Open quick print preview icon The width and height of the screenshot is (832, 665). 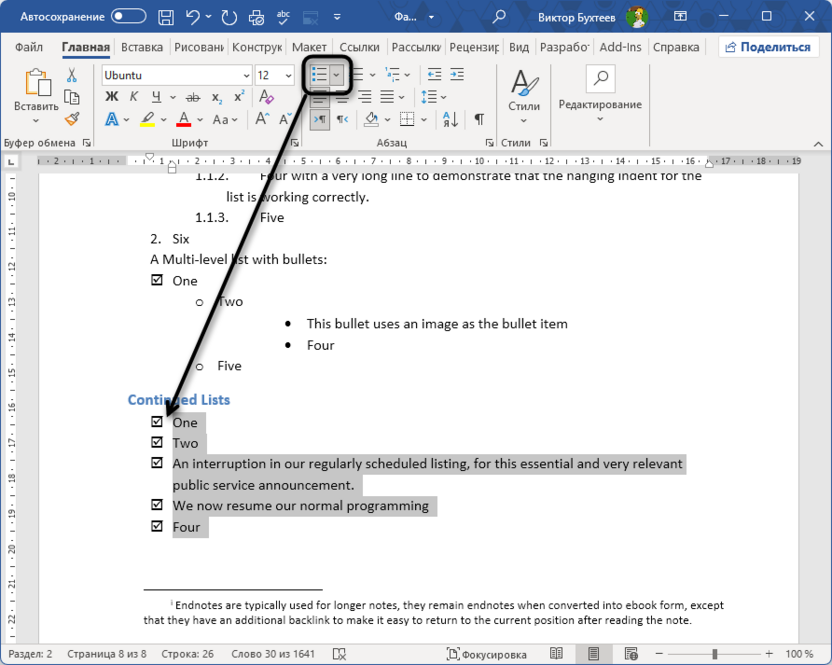click(x=257, y=18)
